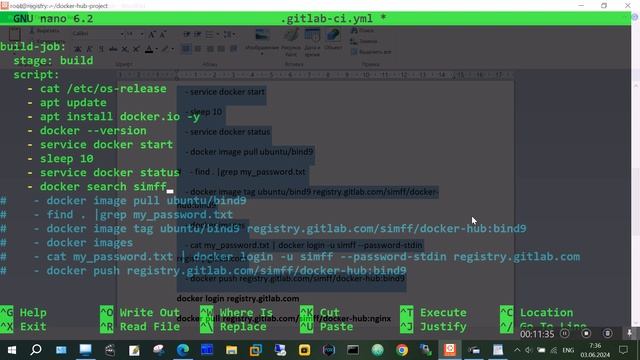Click WordPad text highlight color button

click(x=165, y=49)
